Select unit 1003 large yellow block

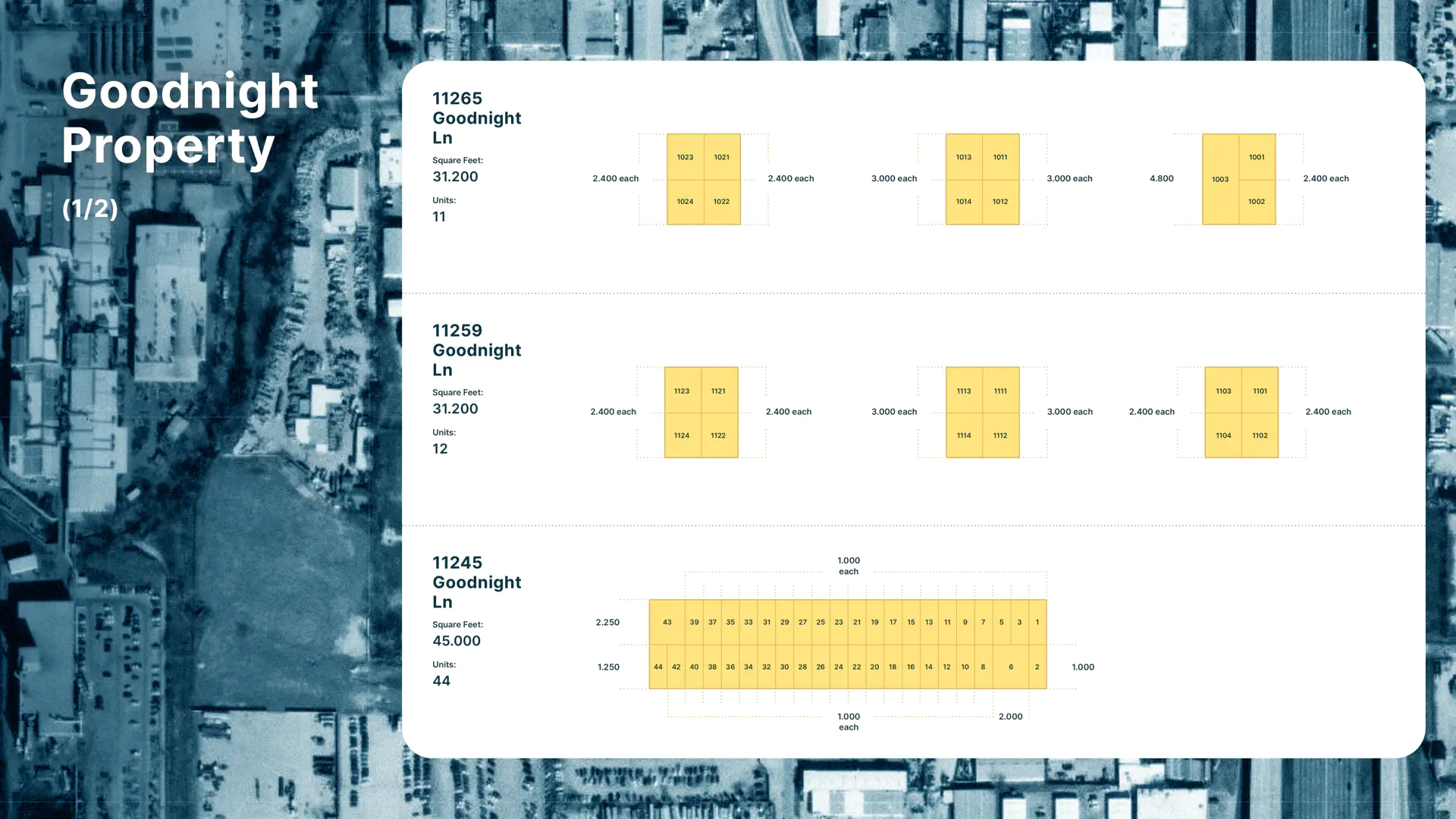(x=1220, y=180)
